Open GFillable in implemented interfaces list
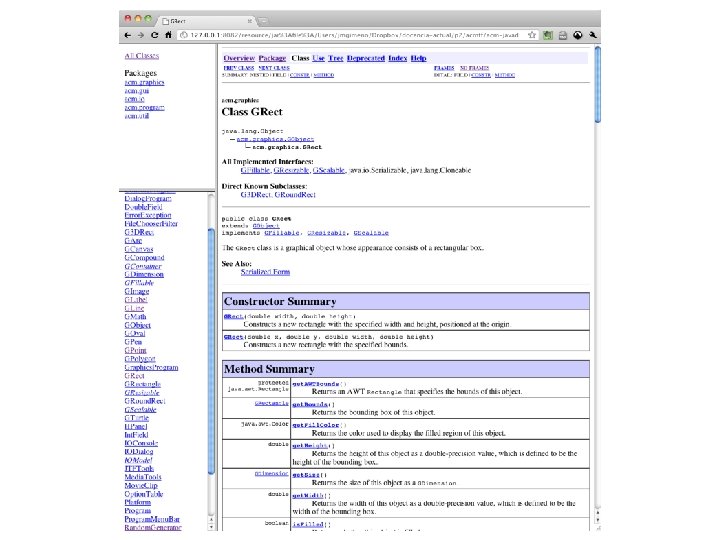This screenshot has width=720, height=540. [x=255, y=170]
